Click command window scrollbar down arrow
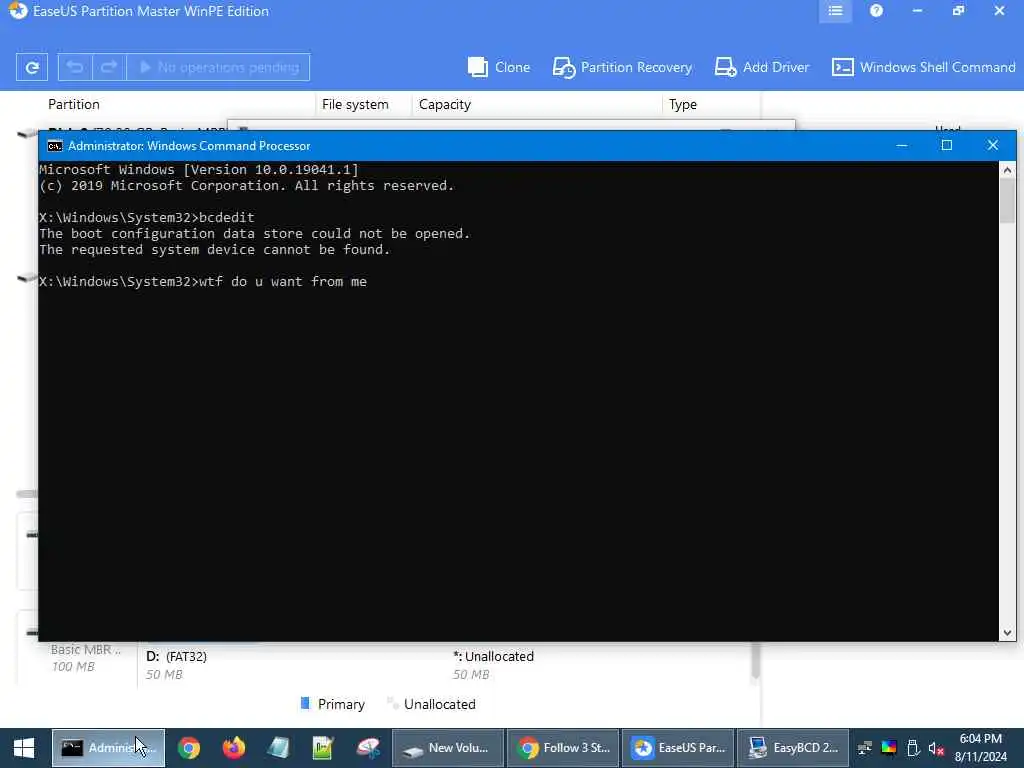 tap(1007, 633)
